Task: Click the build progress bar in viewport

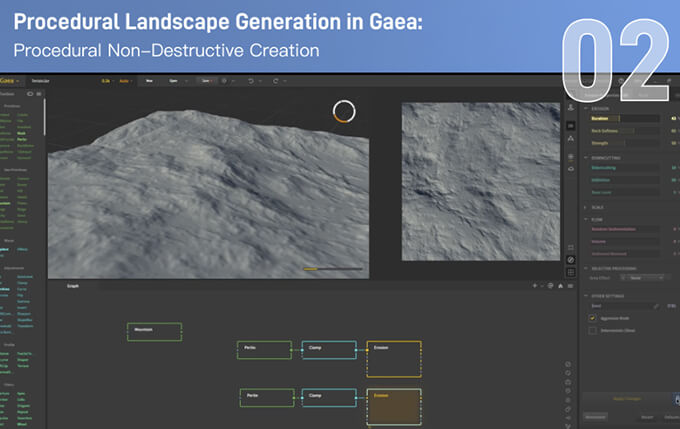Action: point(333,269)
